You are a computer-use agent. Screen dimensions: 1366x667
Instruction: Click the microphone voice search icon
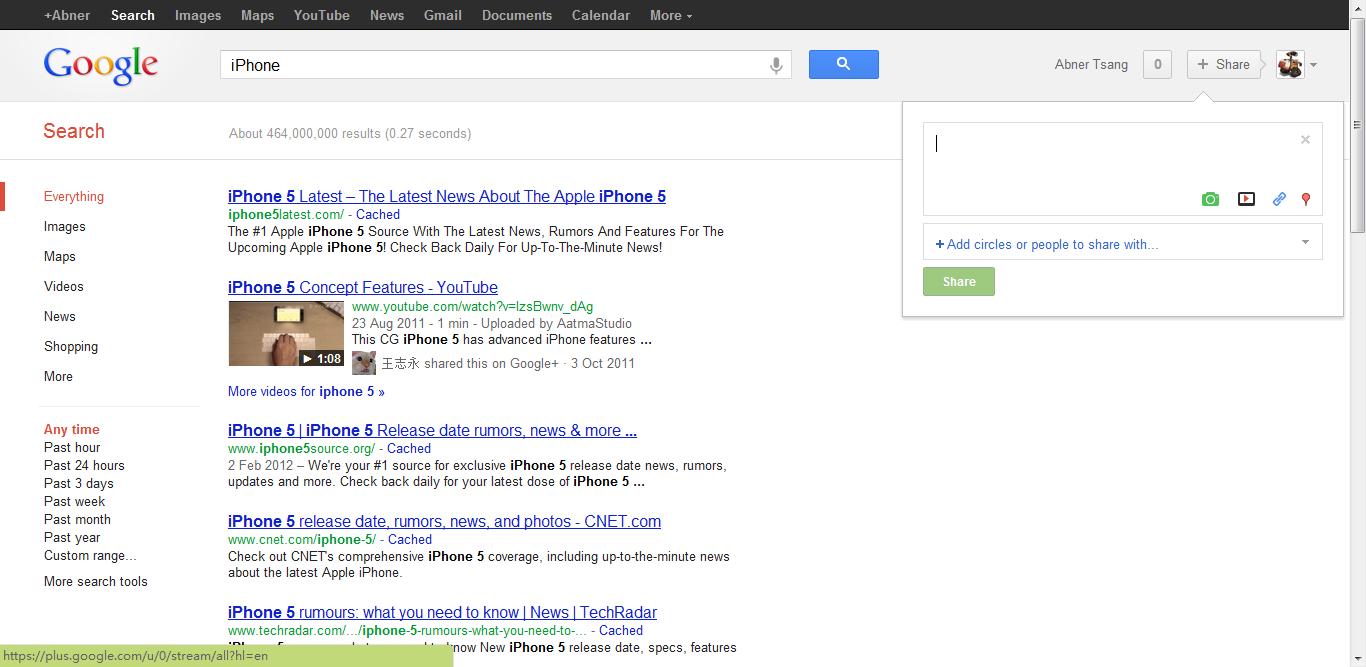pyautogui.click(x=775, y=65)
